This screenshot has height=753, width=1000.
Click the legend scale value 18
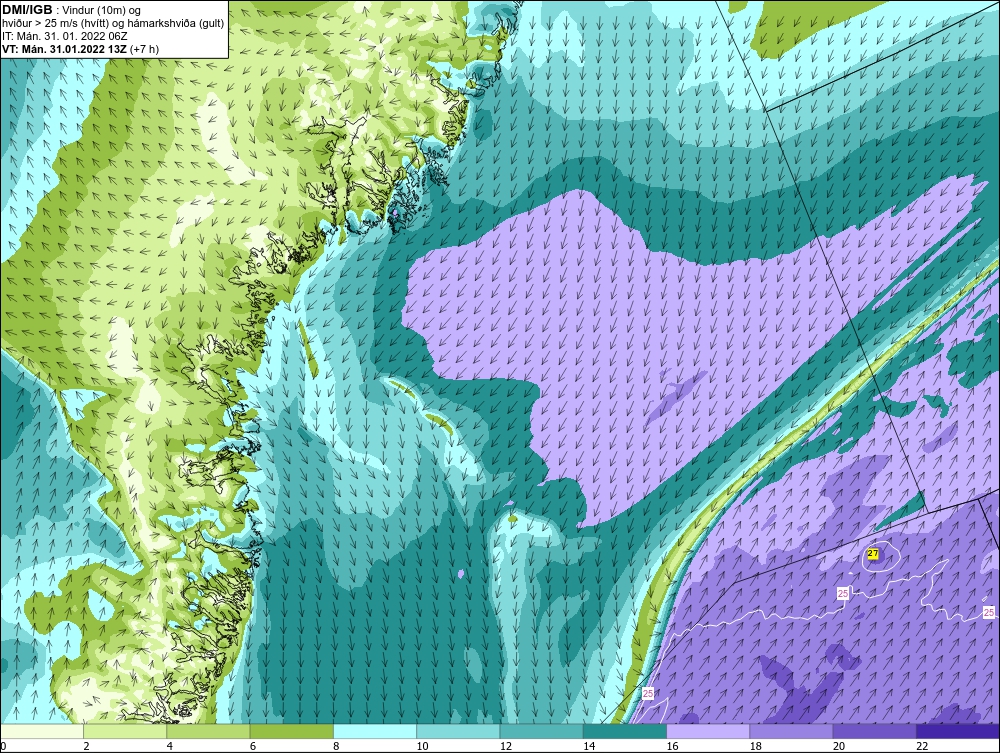(754, 747)
